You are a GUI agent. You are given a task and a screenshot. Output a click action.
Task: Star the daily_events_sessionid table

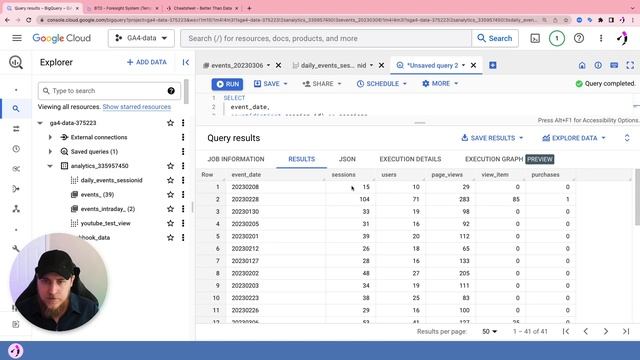click(170, 180)
